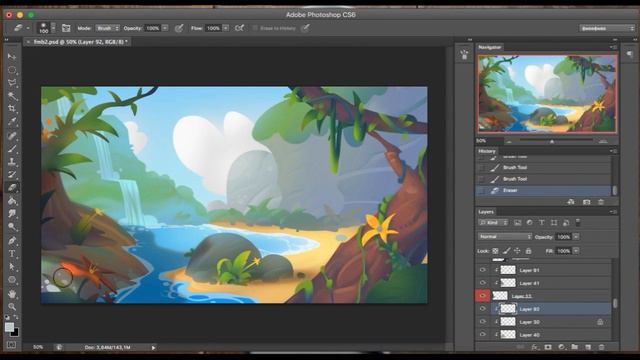This screenshot has width=640, height=360.
Task: Select the Healing Brush tool
Action: pyautogui.click(x=12, y=136)
